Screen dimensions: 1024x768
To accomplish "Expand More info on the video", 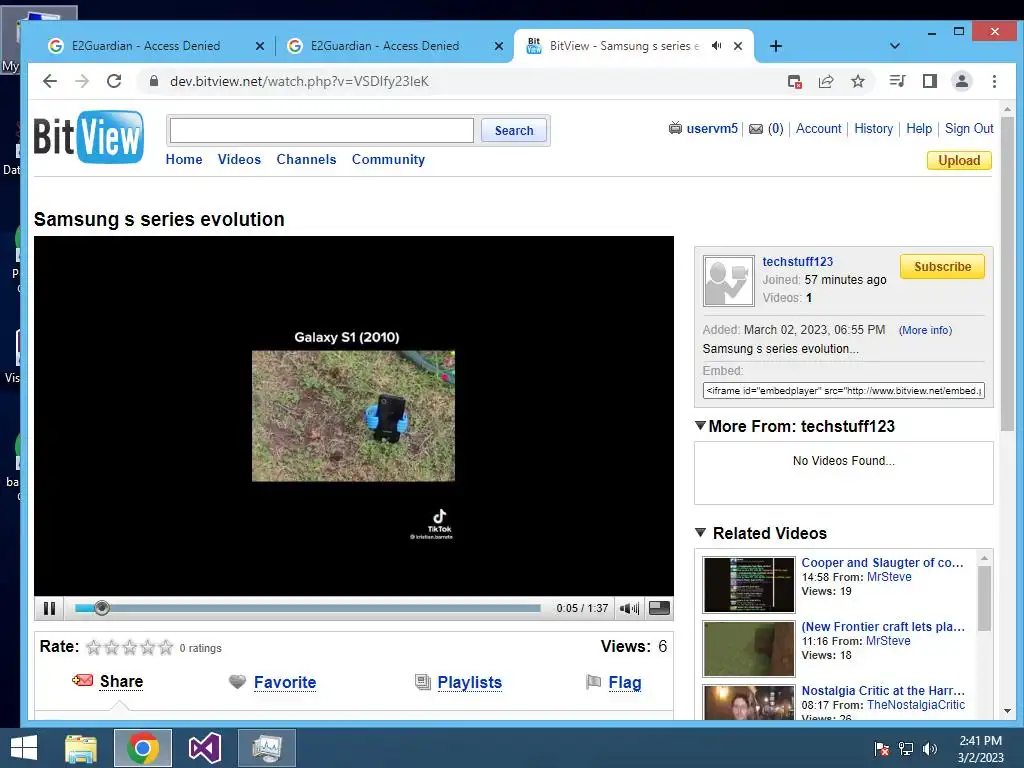I will (925, 330).
